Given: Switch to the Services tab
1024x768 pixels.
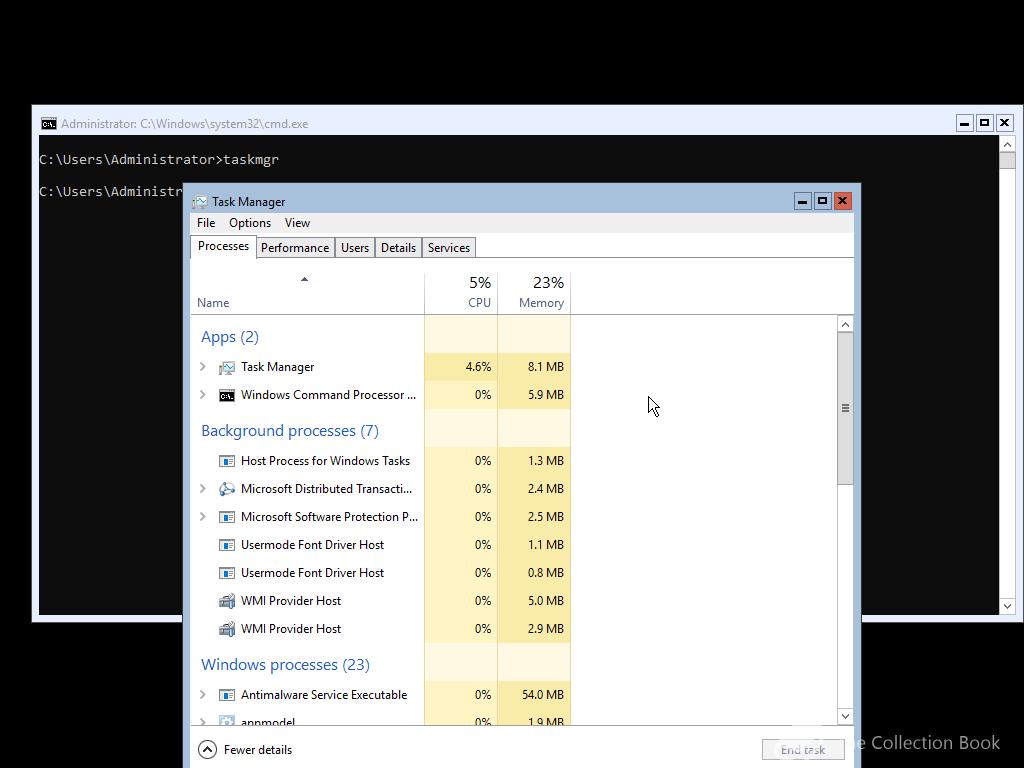Looking at the screenshot, I should coord(449,248).
